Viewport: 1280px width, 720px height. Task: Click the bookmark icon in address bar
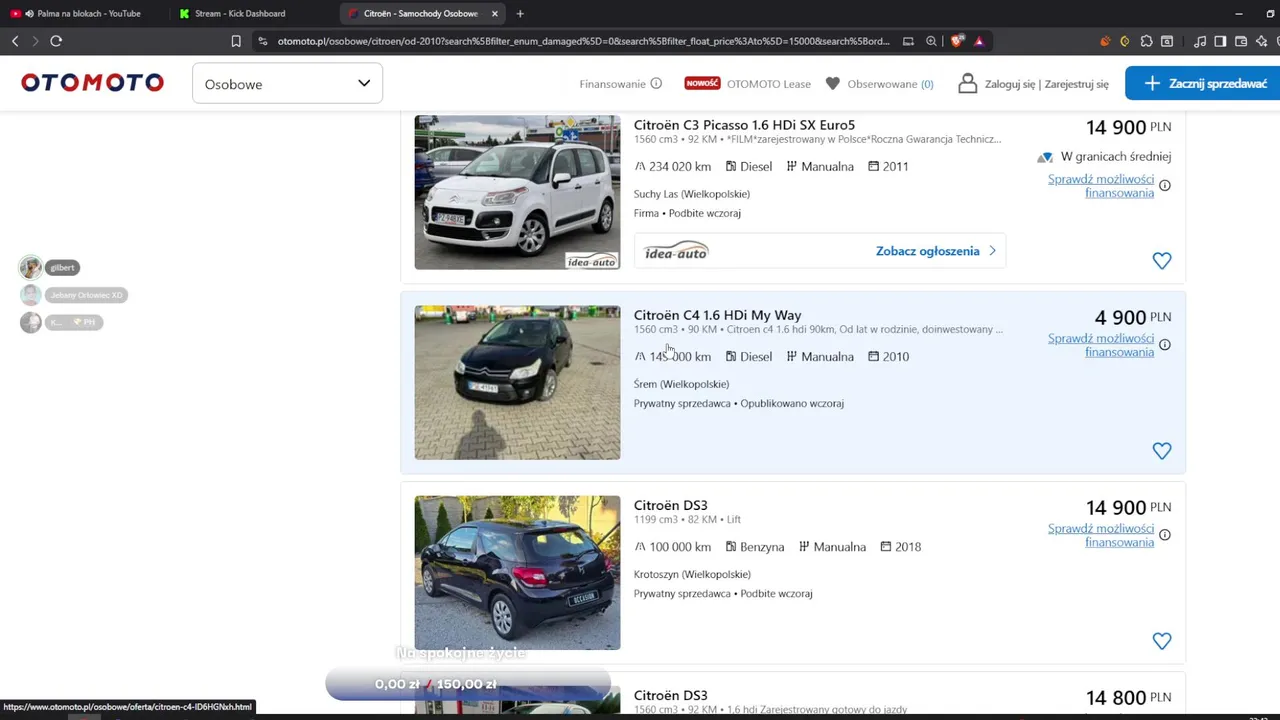(x=236, y=41)
